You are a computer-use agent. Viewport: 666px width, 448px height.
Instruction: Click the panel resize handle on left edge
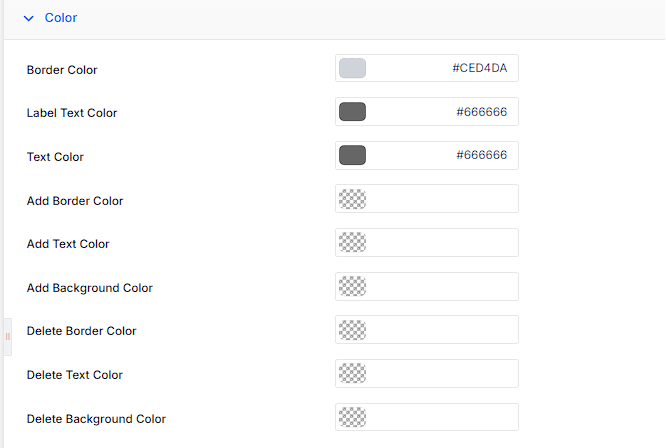point(8,337)
